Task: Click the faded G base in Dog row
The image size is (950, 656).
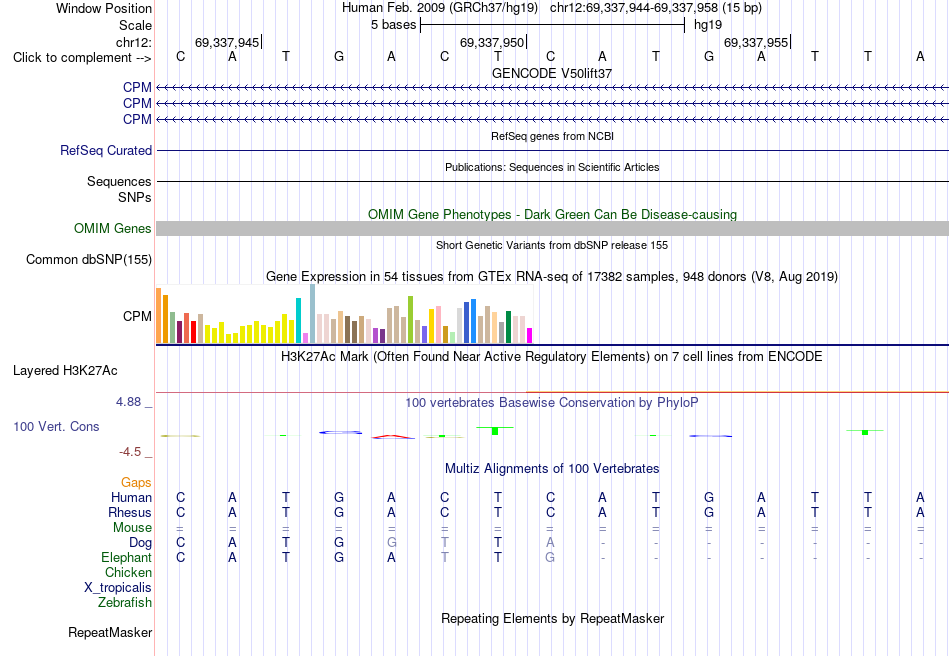Action: 391,543
